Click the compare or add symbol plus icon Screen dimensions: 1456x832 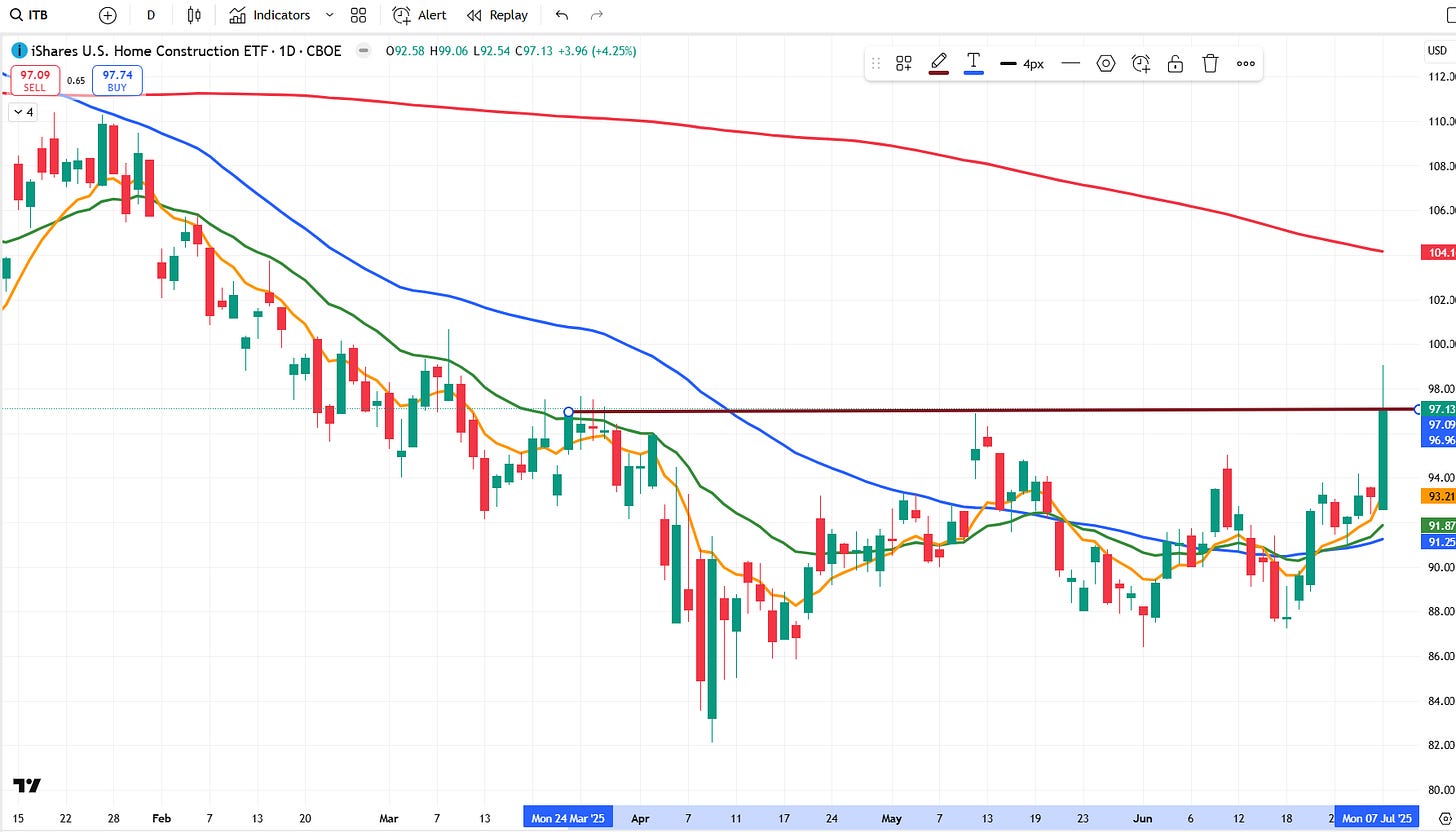(108, 15)
